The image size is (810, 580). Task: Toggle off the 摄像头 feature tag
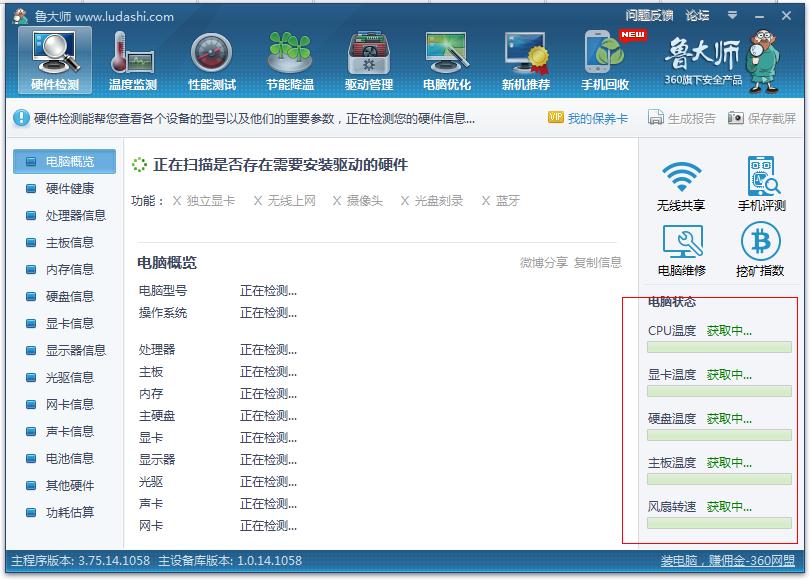click(x=336, y=200)
